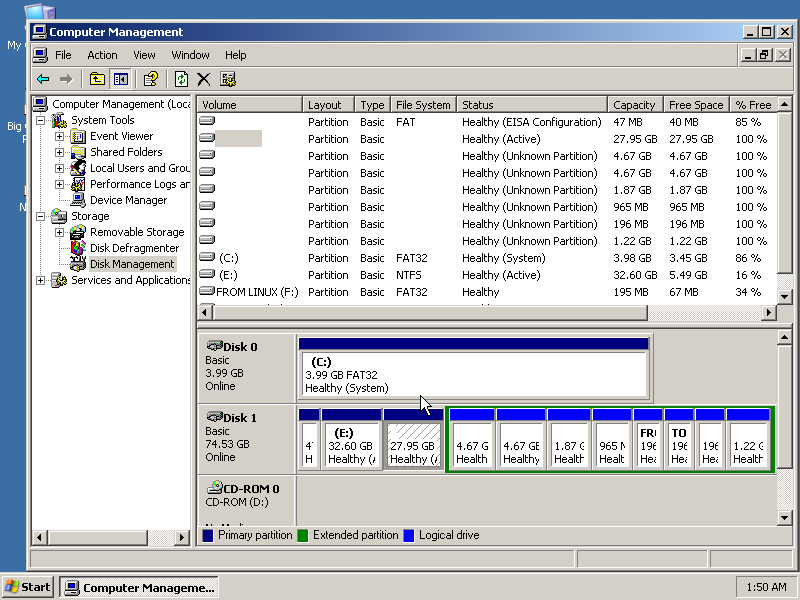Expand the Shared Folders node
800x600 pixels.
point(59,152)
